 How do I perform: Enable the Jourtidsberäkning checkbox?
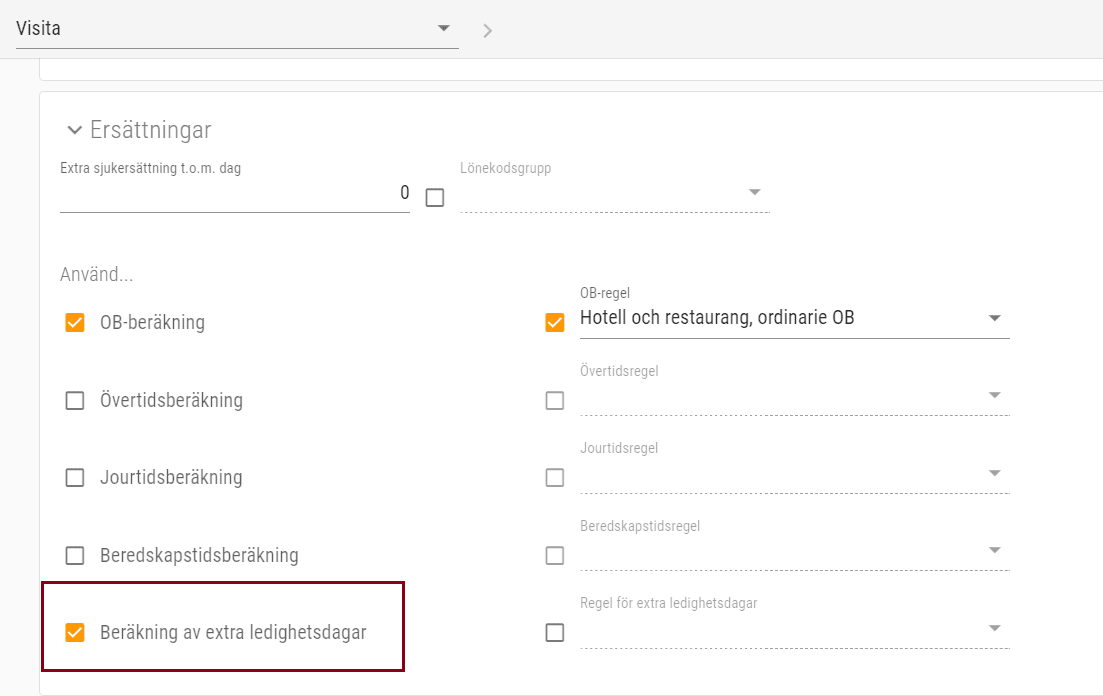point(75,477)
